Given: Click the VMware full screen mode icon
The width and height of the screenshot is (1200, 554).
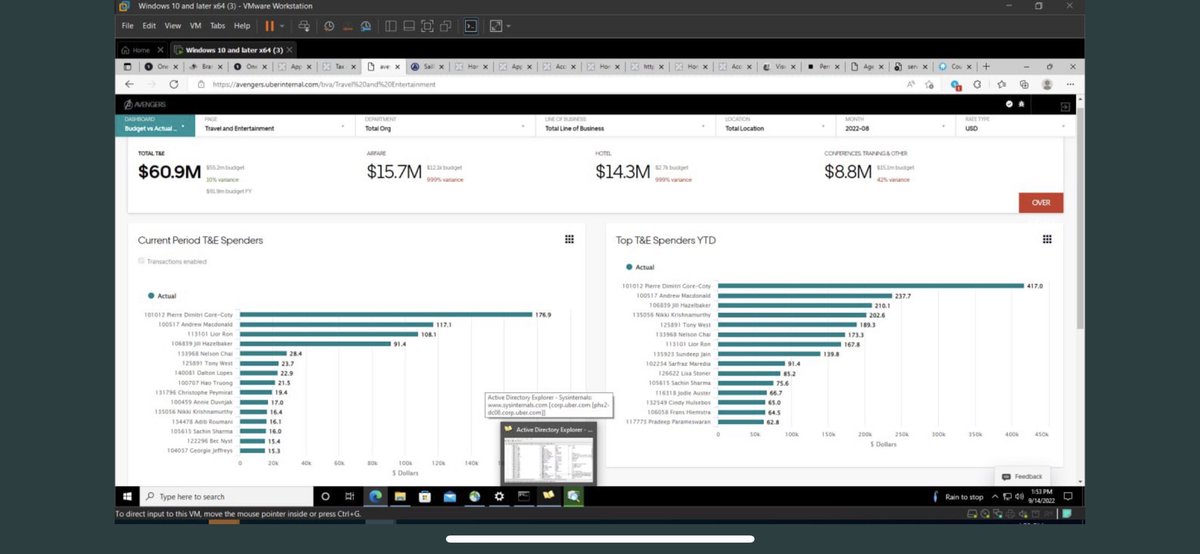Looking at the screenshot, I should [428, 25].
